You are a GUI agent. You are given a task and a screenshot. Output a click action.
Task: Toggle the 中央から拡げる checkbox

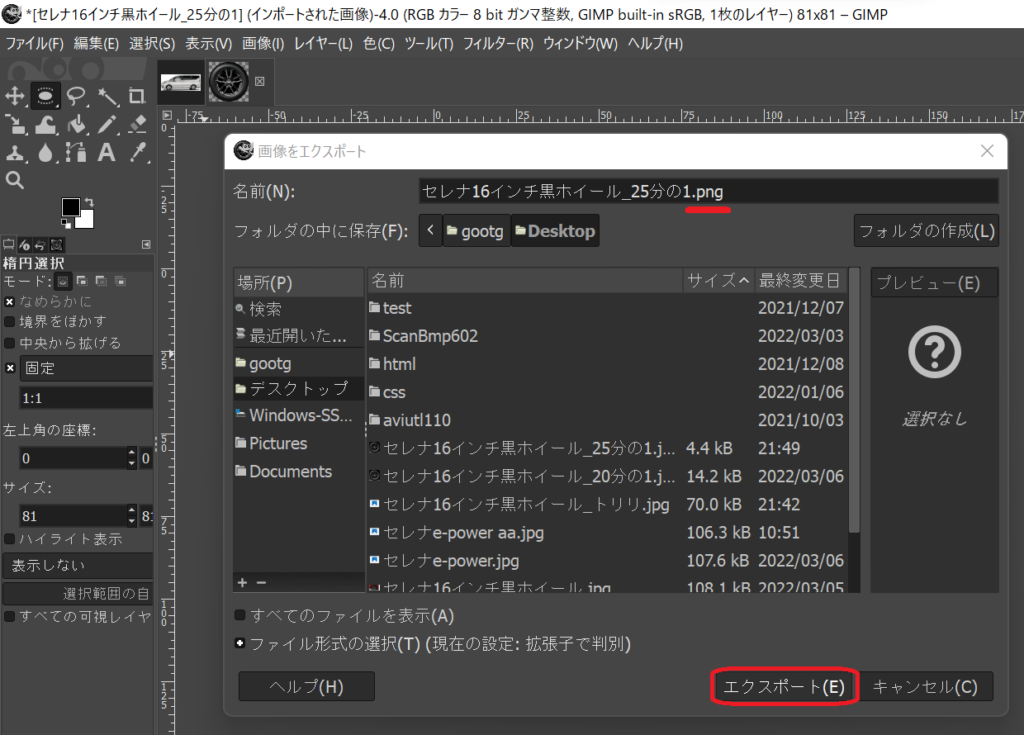(x=10, y=343)
